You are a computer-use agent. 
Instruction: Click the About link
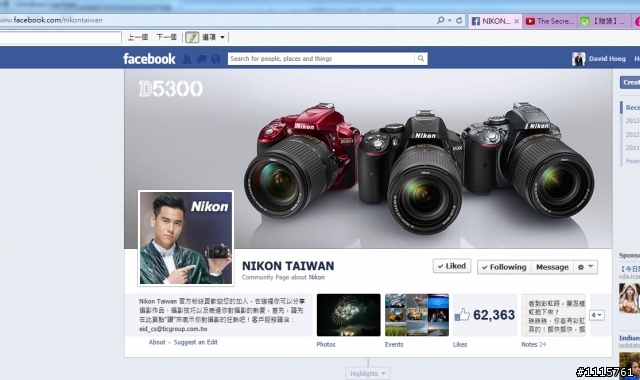(157, 342)
